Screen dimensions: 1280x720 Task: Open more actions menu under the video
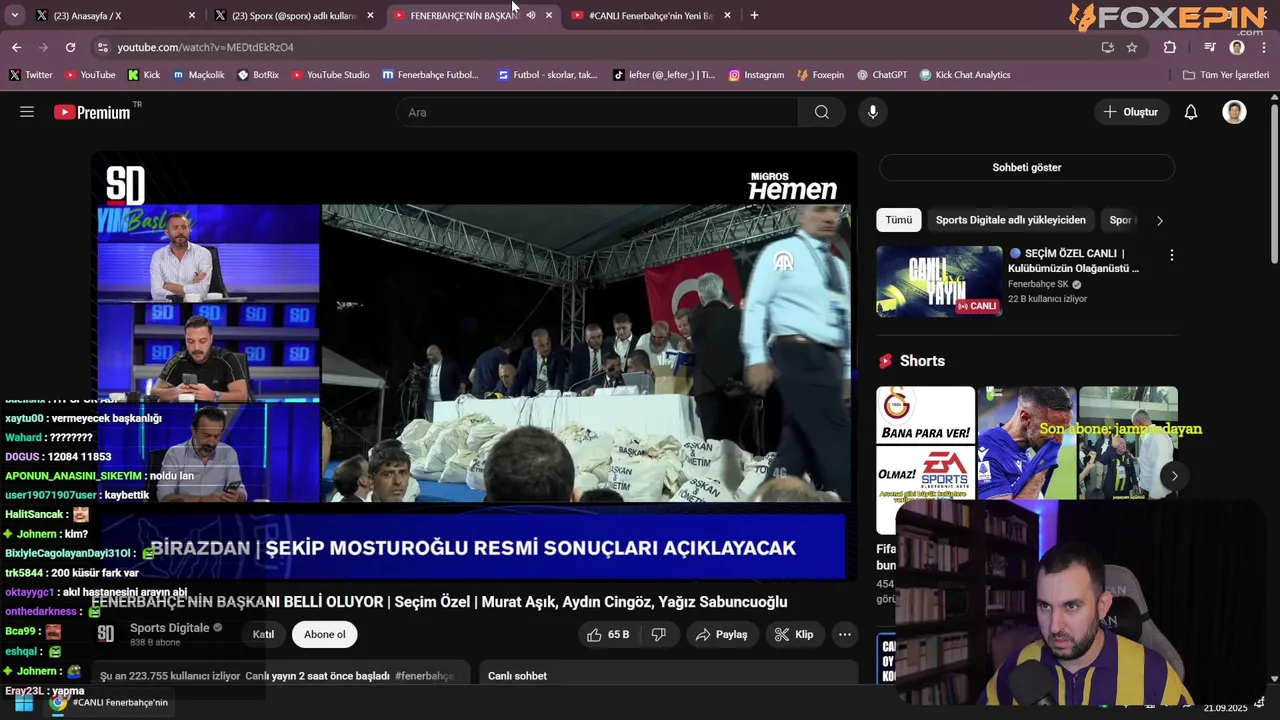[845, 634]
